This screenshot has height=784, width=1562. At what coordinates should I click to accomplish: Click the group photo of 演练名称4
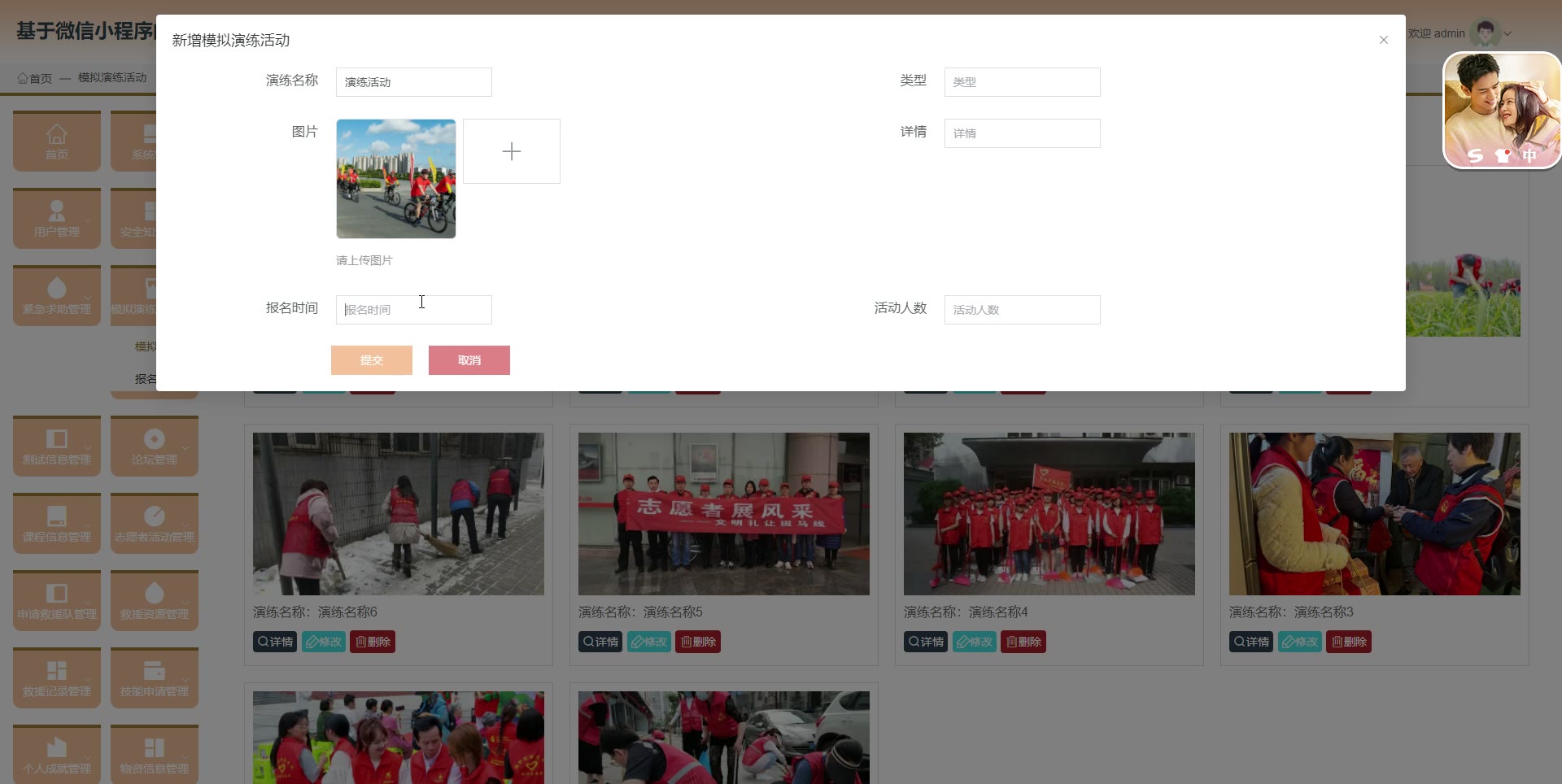[x=1049, y=514]
